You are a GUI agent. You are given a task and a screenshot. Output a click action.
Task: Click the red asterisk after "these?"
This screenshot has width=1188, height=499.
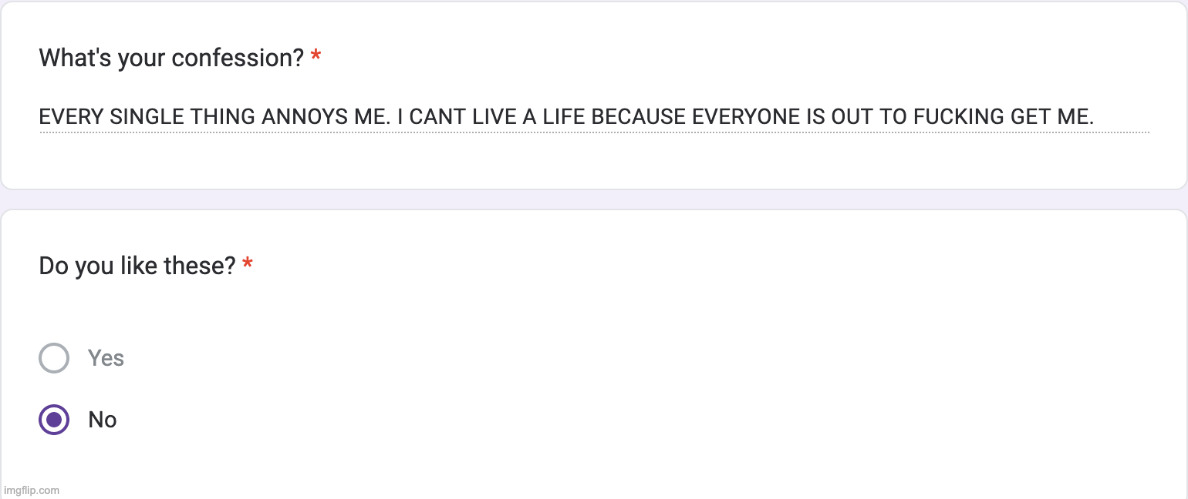click(x=248, y=266)
